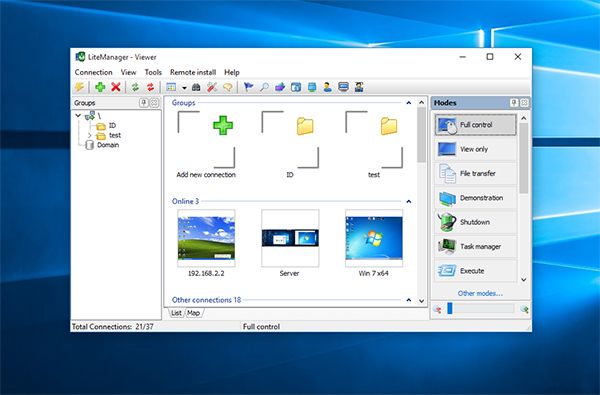
Task: Click the teacher person toolbar icon
Action: tap(359, 87)
